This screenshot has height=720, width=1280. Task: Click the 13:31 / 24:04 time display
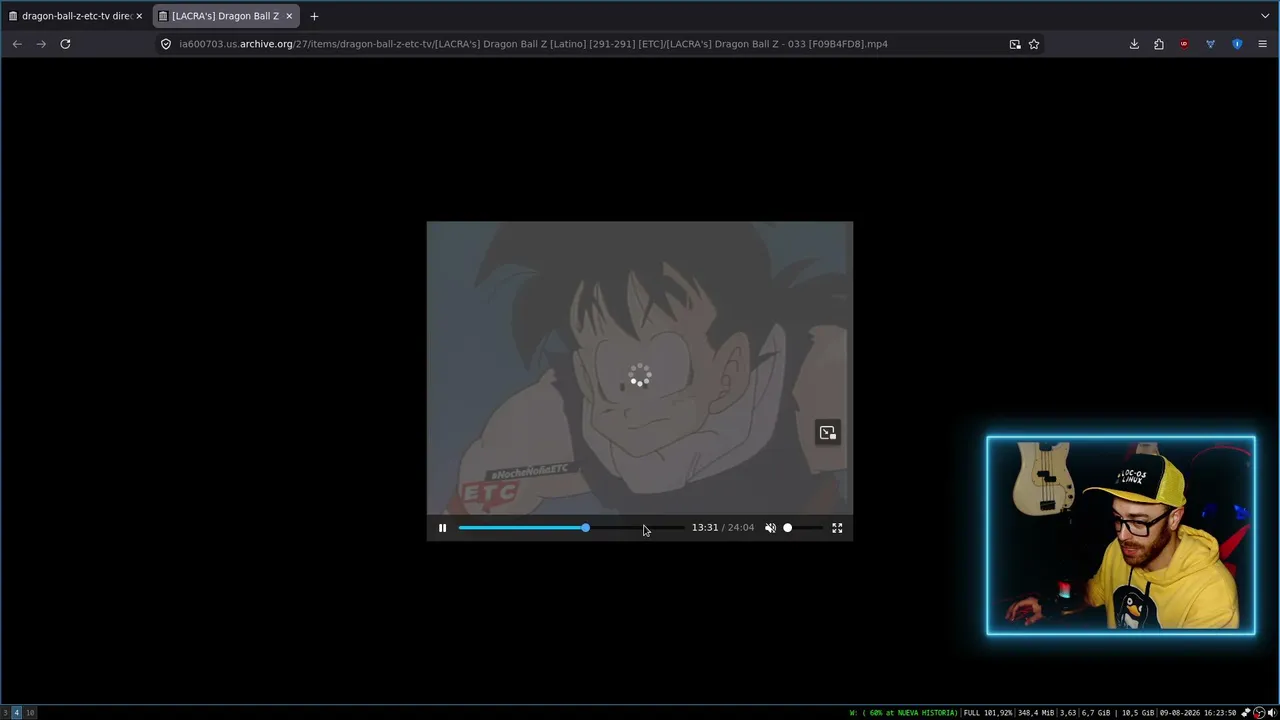click(723, 528)
